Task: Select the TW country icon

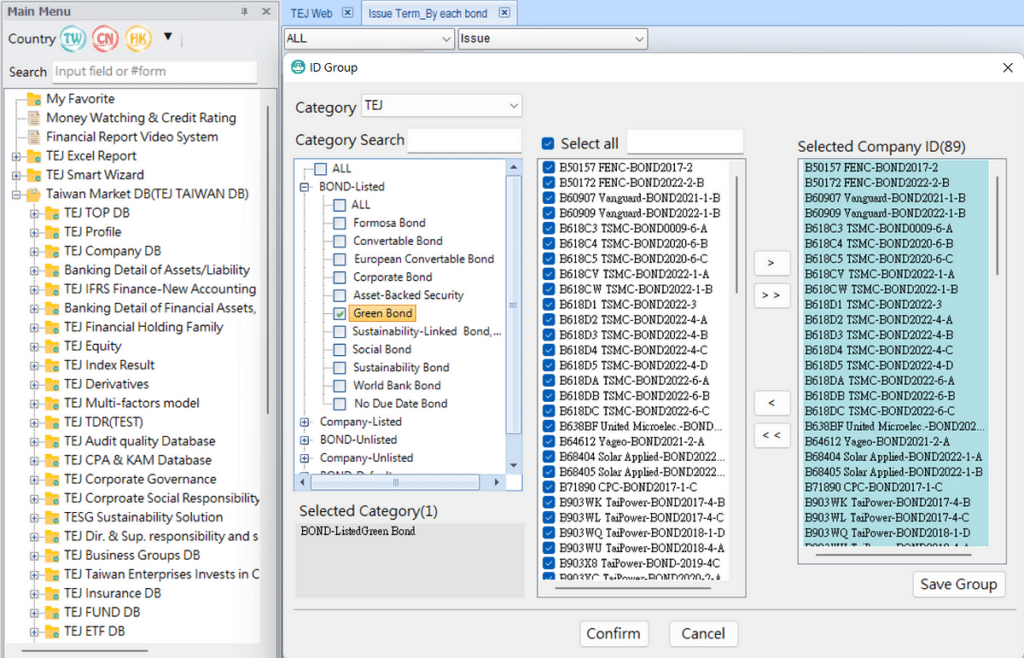Action: coord(73,39)
